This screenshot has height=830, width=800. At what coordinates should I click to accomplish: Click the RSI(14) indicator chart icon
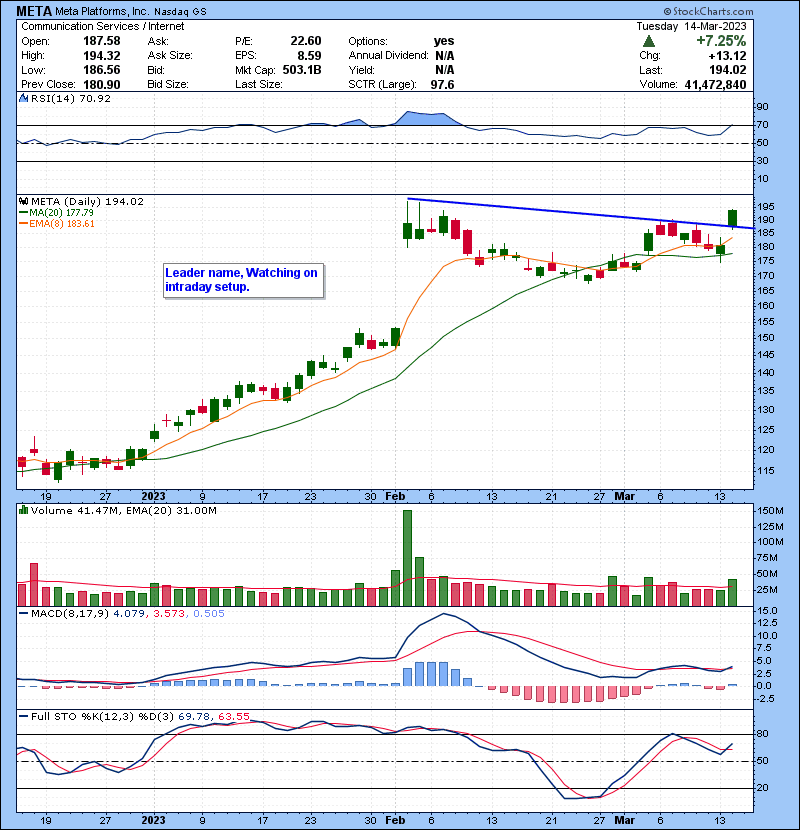tap(23, 98)
